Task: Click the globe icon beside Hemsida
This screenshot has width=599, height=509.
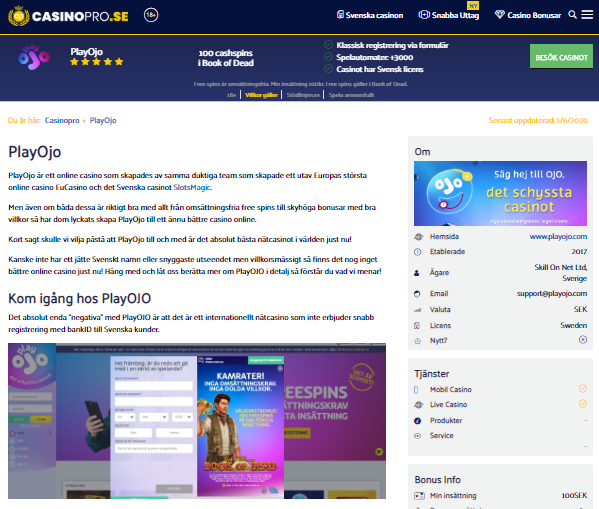Action: (418, 237)
